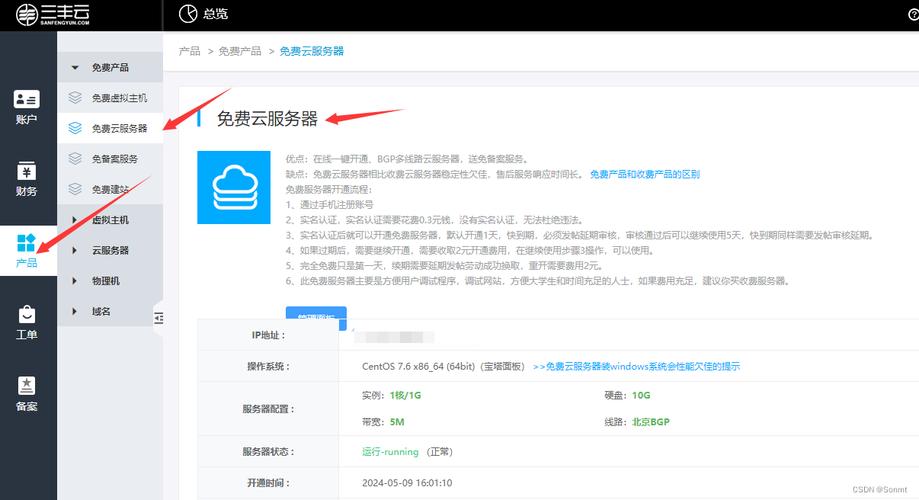Open 免费产品和收费产品的区别 link

pos(645,174)
